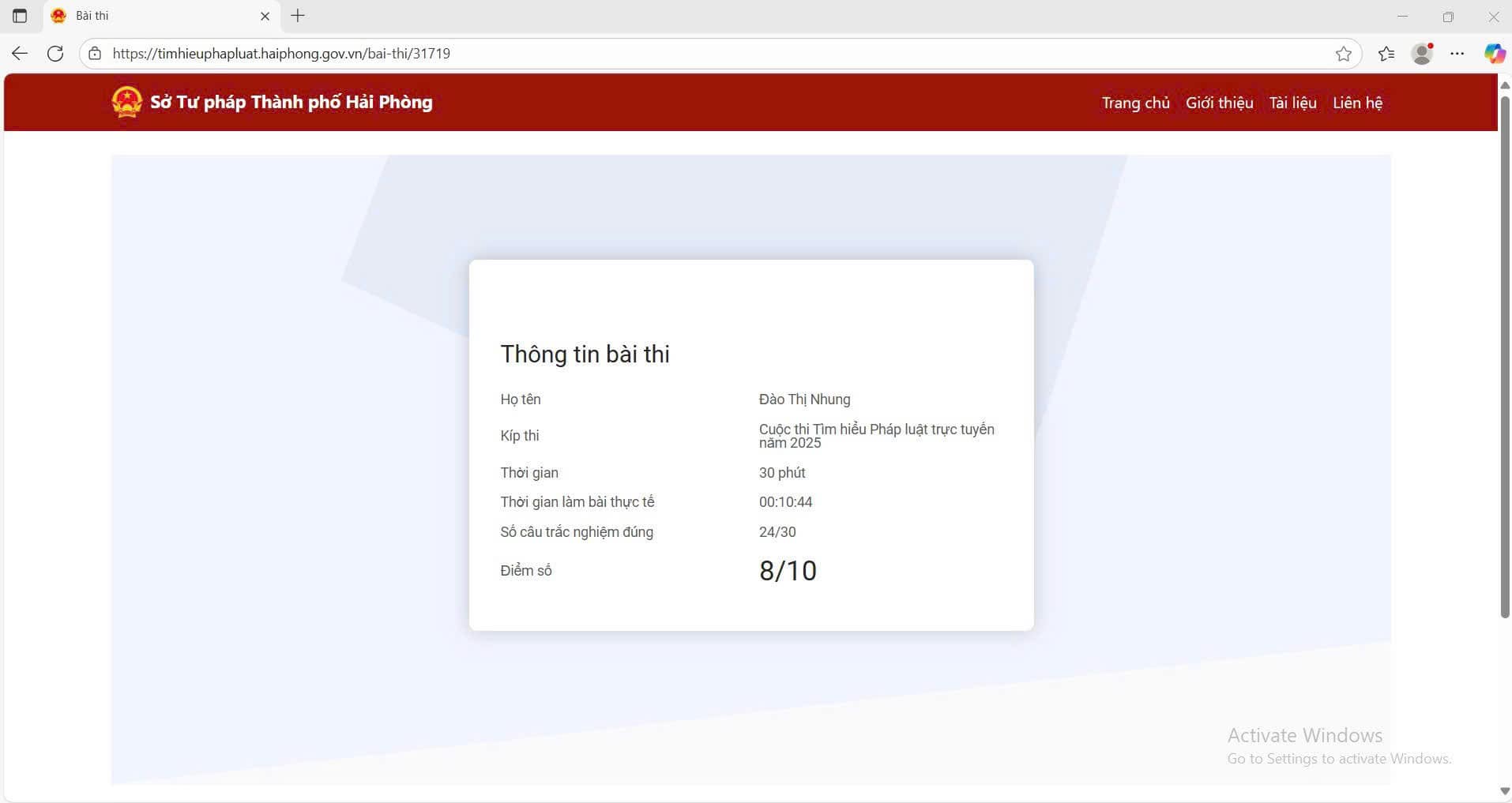The width and height of the screenshot is (1512, 803).
Task: Open the Liên hệ page
Action: 1357,103
